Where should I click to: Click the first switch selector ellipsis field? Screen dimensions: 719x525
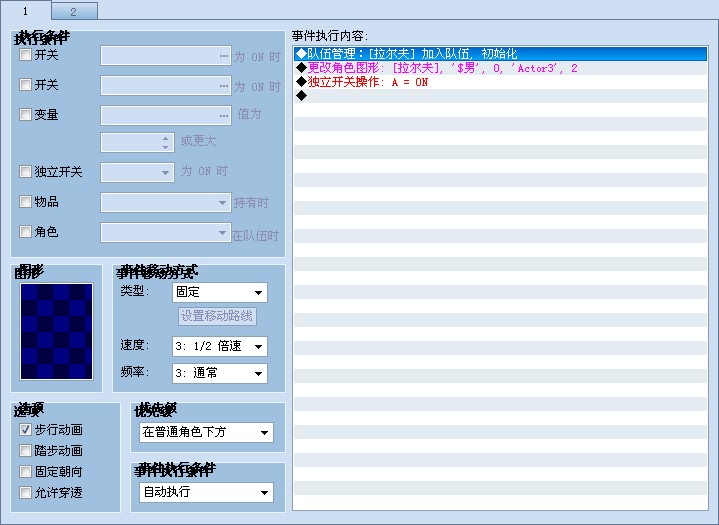[x=166, y=55]
